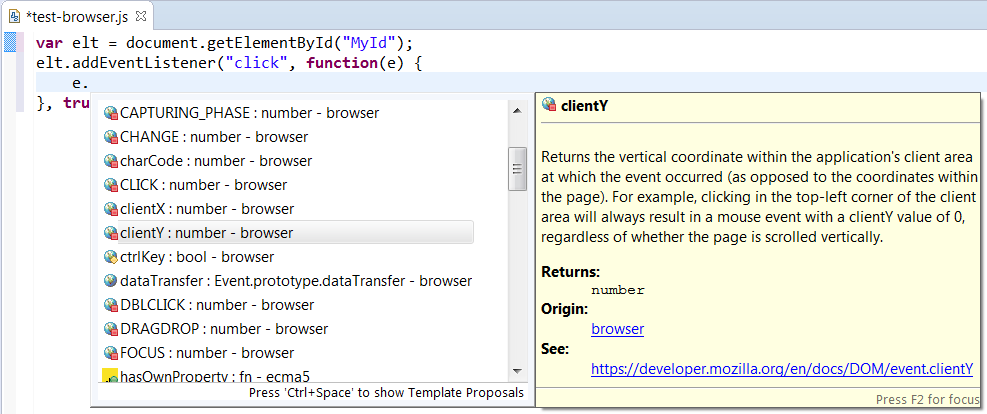Open the developer.mozilla.org event.clientY link
This screenshot has height=414, width=987.
pos(782,369)
